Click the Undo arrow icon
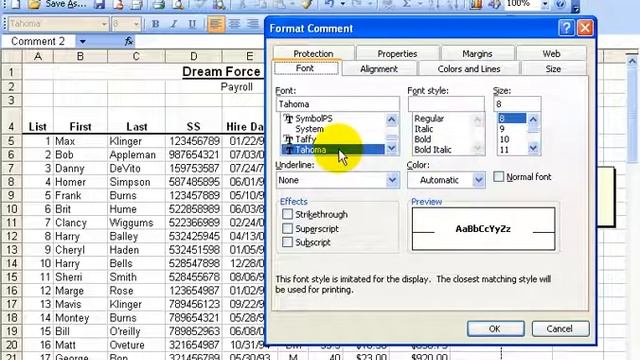This screenshot has height=360, width=640. tap(330, 4)
